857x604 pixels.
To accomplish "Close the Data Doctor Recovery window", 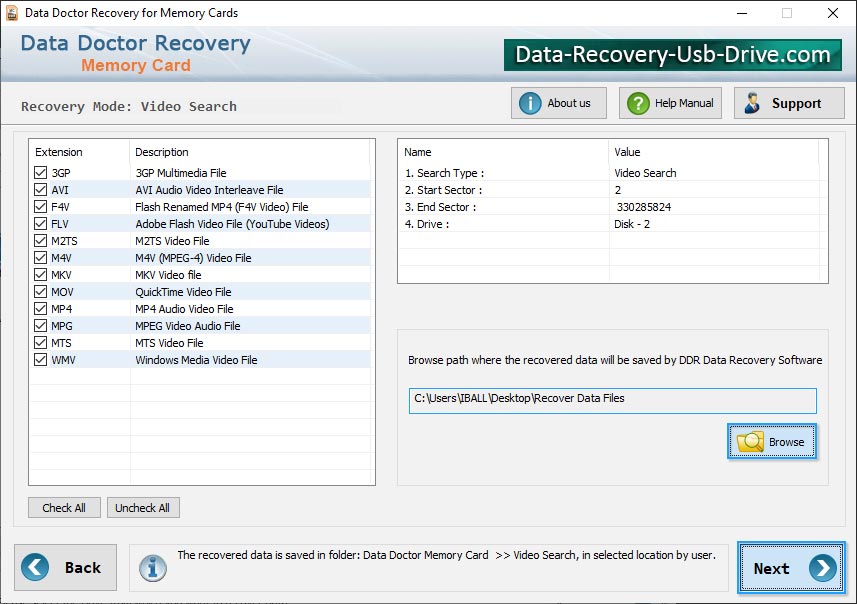I will [832, 13].
